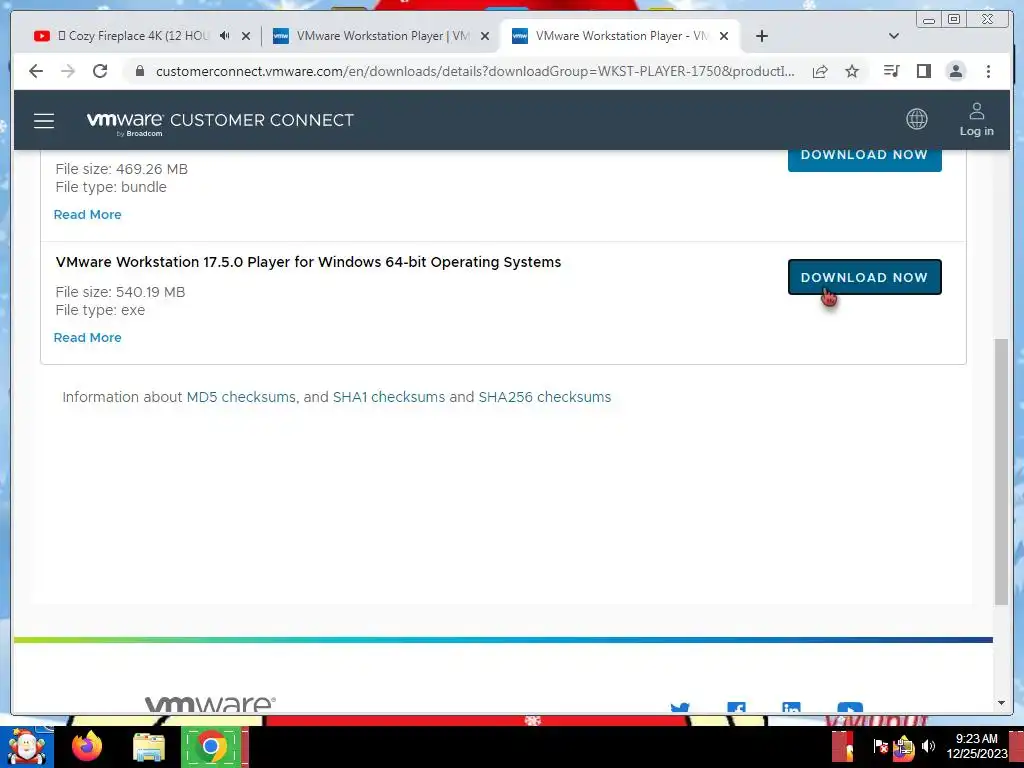Open a new browser tab

[x=761, y=36]
